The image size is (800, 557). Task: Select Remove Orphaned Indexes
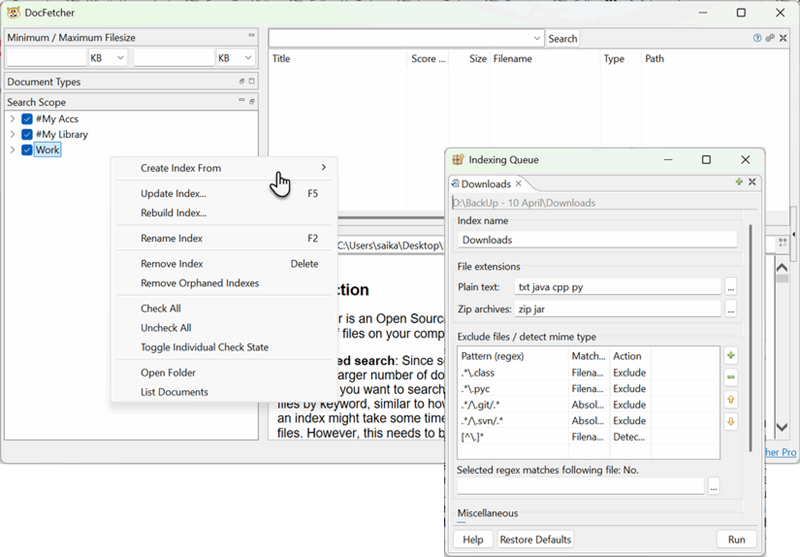click(224, 283)
